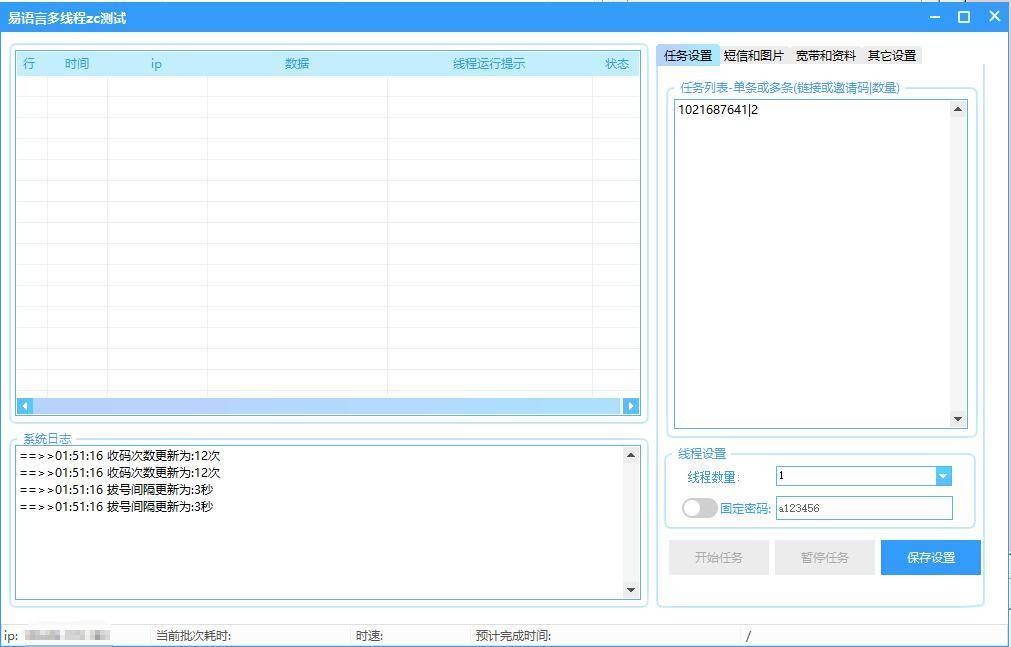
Task: Click the 保存设置 button
Action: (930, 558)
